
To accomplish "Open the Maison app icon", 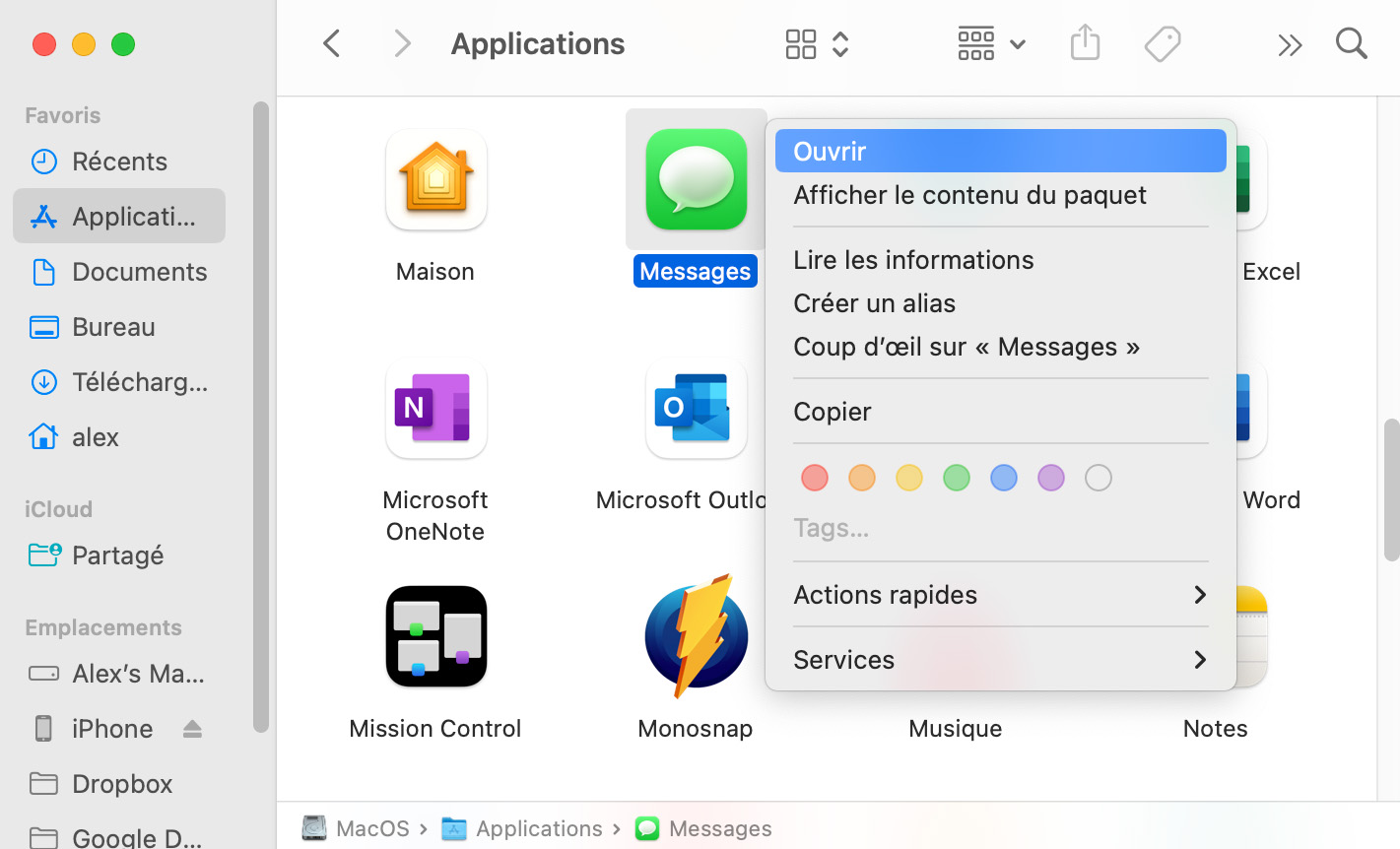I will (436, 179).
